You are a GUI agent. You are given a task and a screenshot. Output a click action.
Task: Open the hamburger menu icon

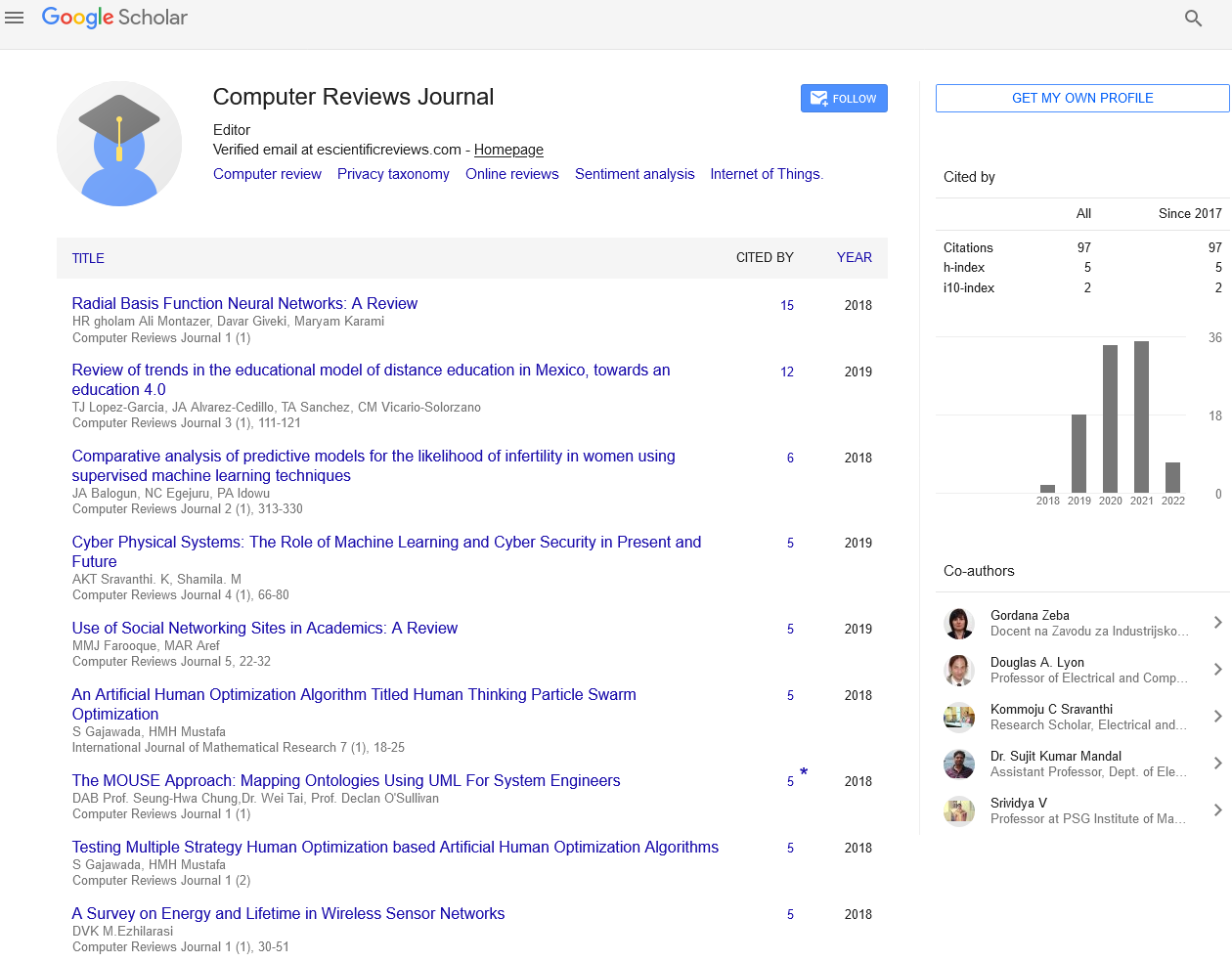click(15, 18)
